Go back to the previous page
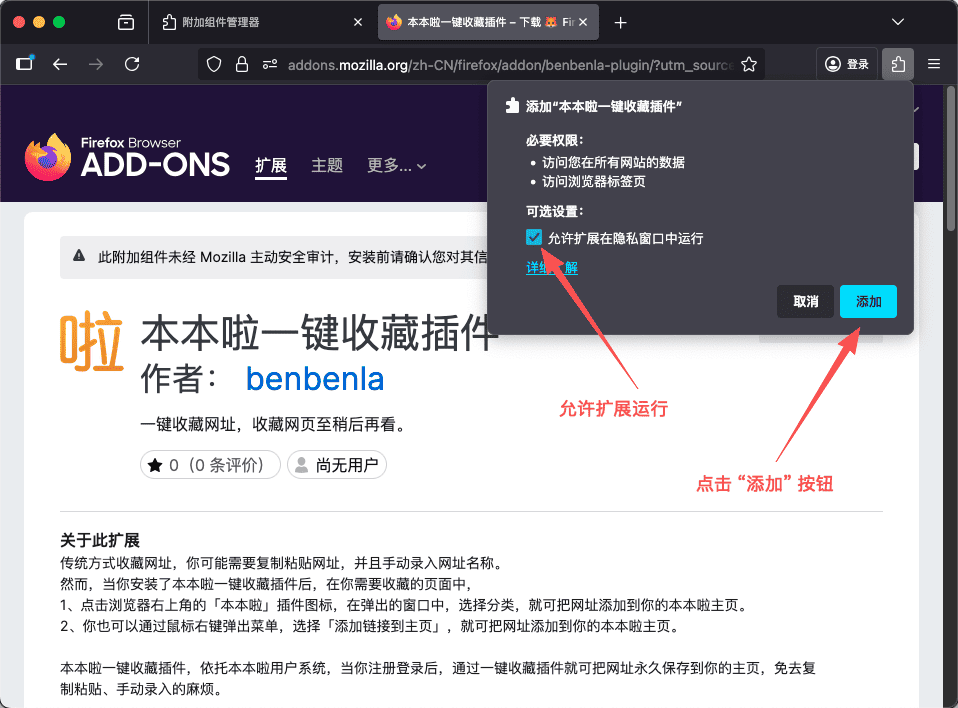 pos(60,64)
